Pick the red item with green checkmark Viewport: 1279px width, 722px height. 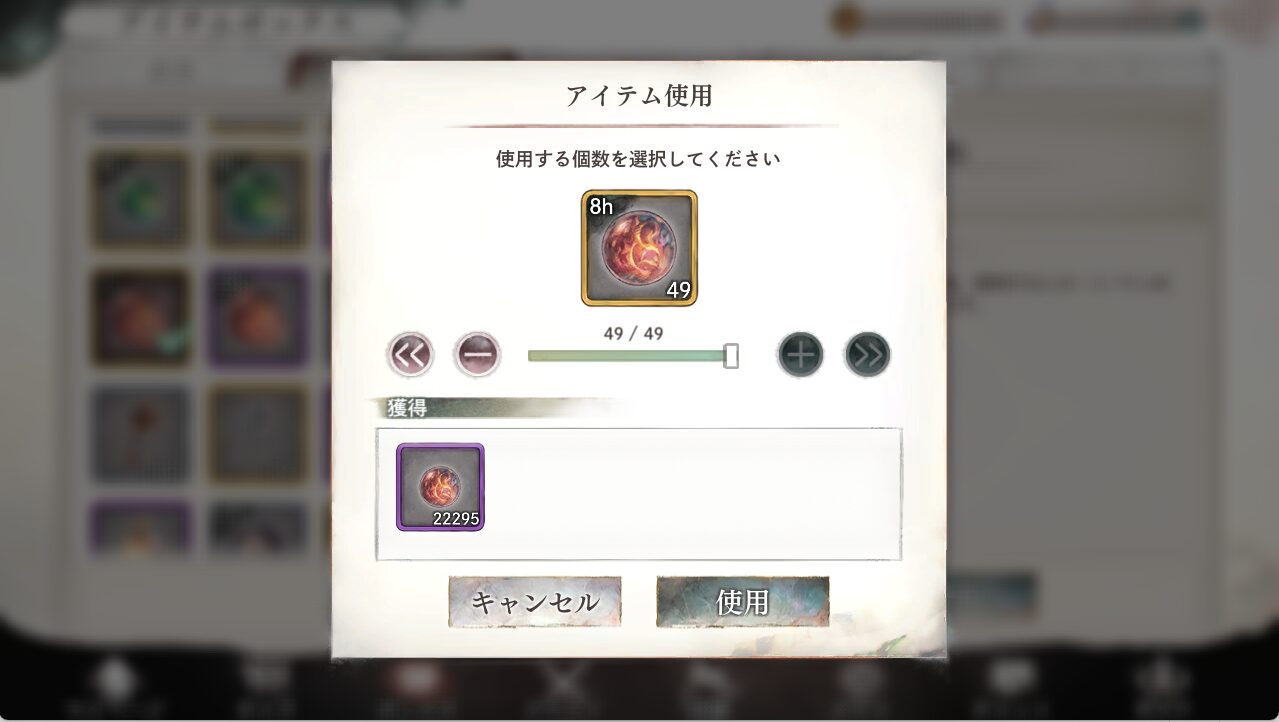[140, 317]
